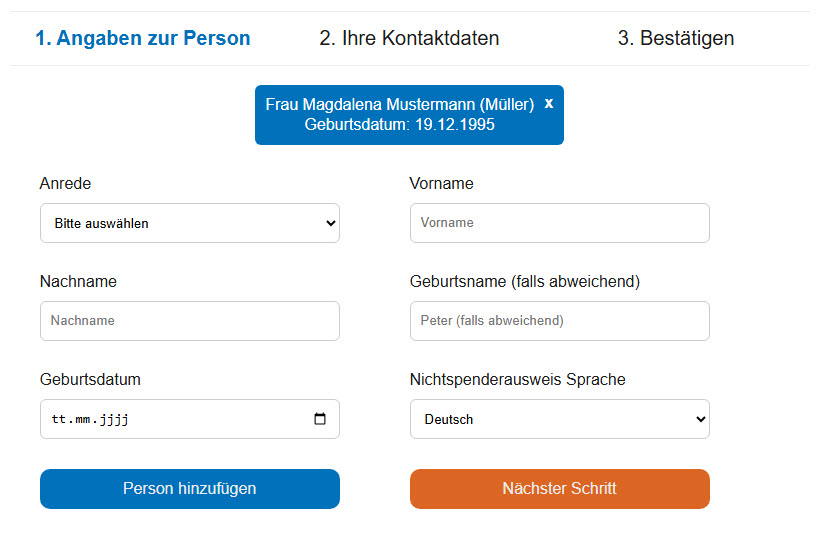Select the Frau Magdalena Mustermann person badge

(x=400, y=115)
